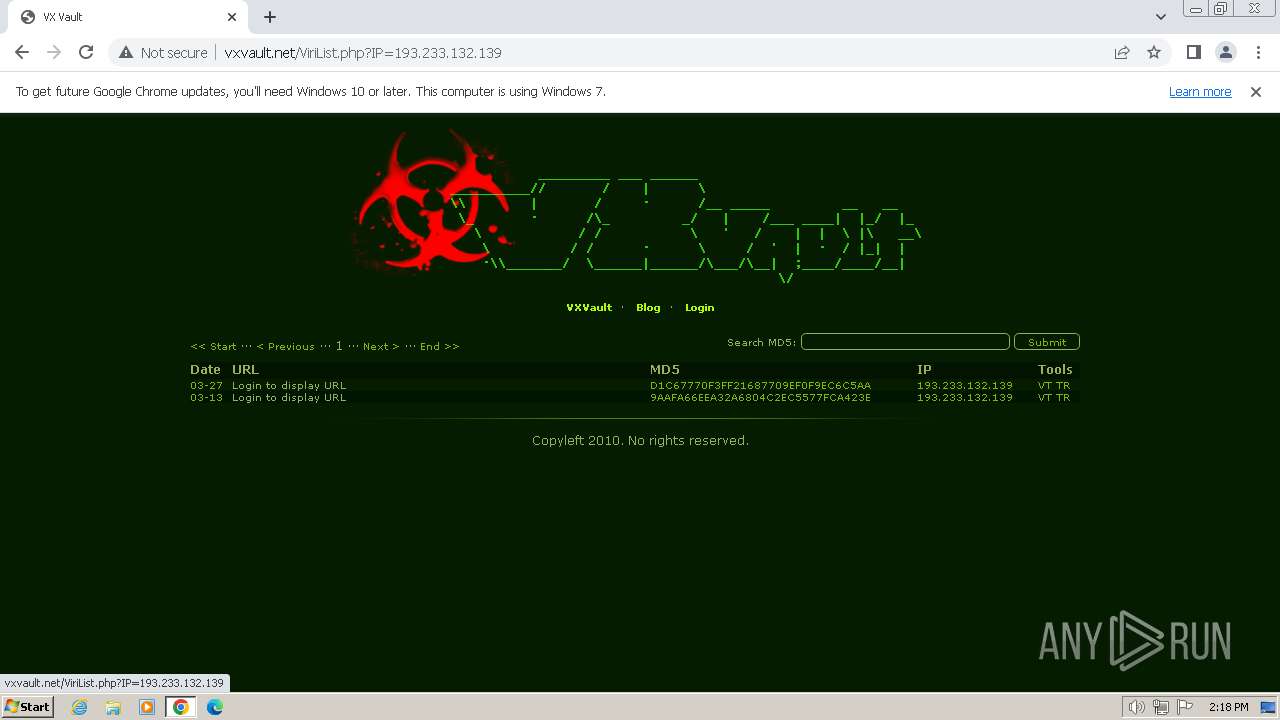This screenshot has width=1280, height=720.
Task: Open Chrome's three-dot menu
Action: coord(1257,52)
